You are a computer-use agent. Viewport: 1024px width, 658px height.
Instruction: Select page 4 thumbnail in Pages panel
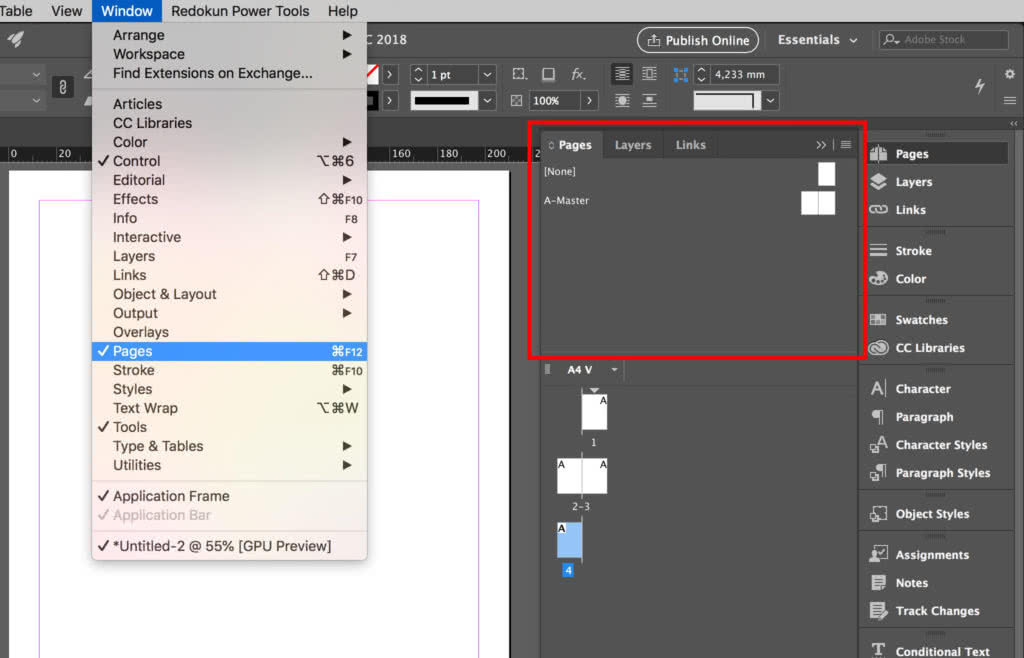(568, 540)
